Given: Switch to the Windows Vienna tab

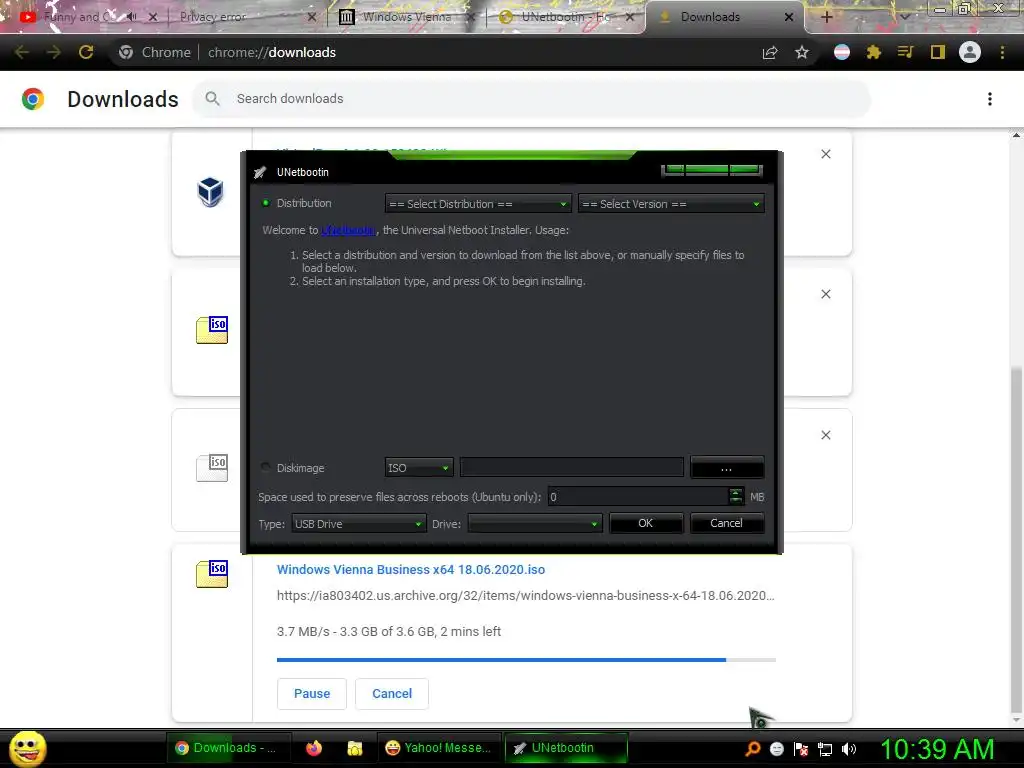Looking at the screenshot, I should coord(406,17).
